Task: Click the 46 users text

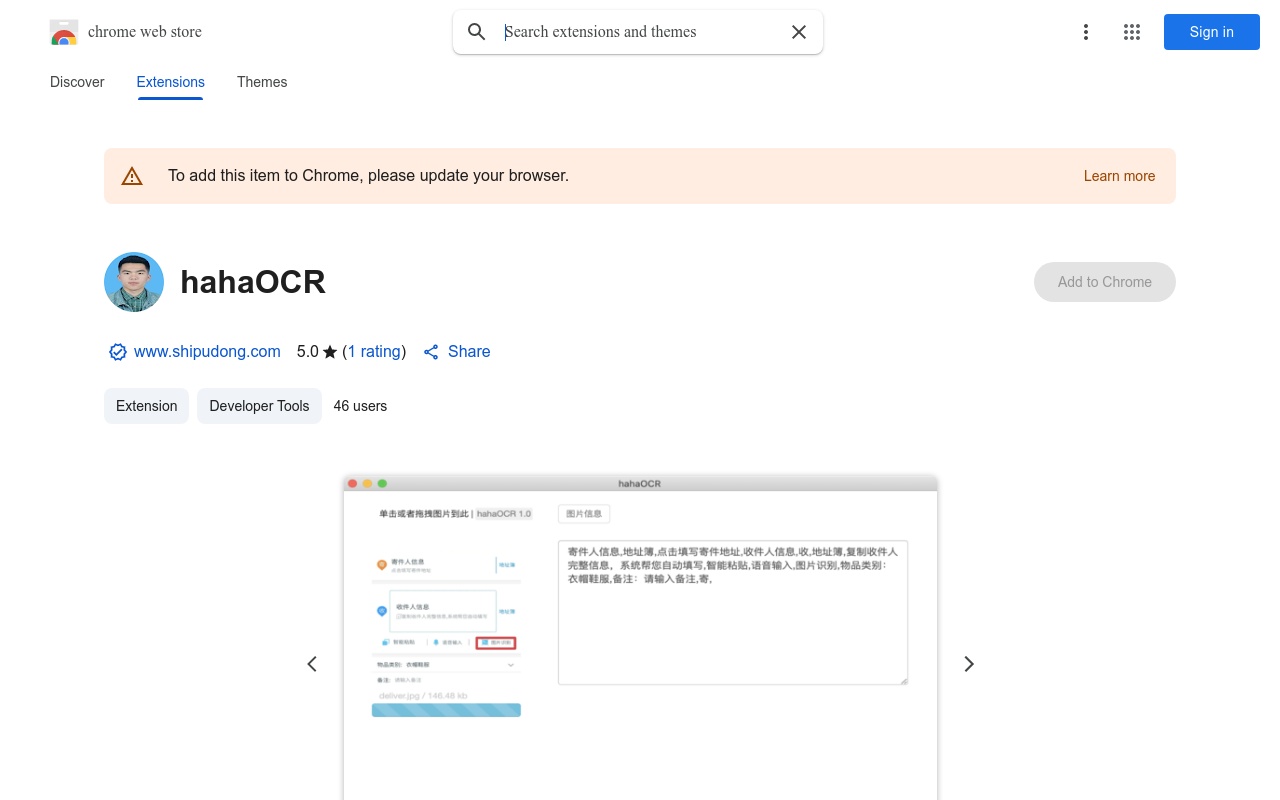Action: 360,406
